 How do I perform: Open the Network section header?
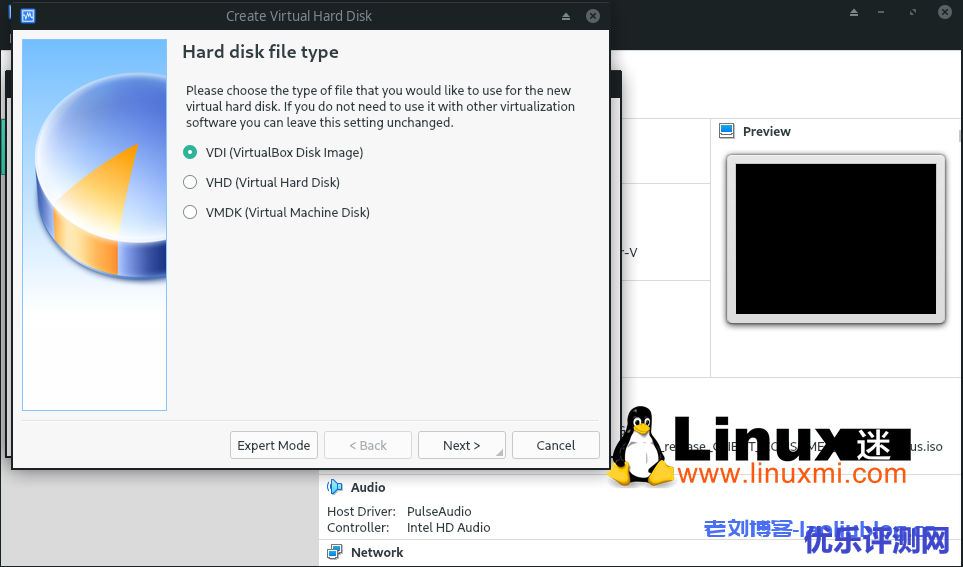(x=377, y=552)
